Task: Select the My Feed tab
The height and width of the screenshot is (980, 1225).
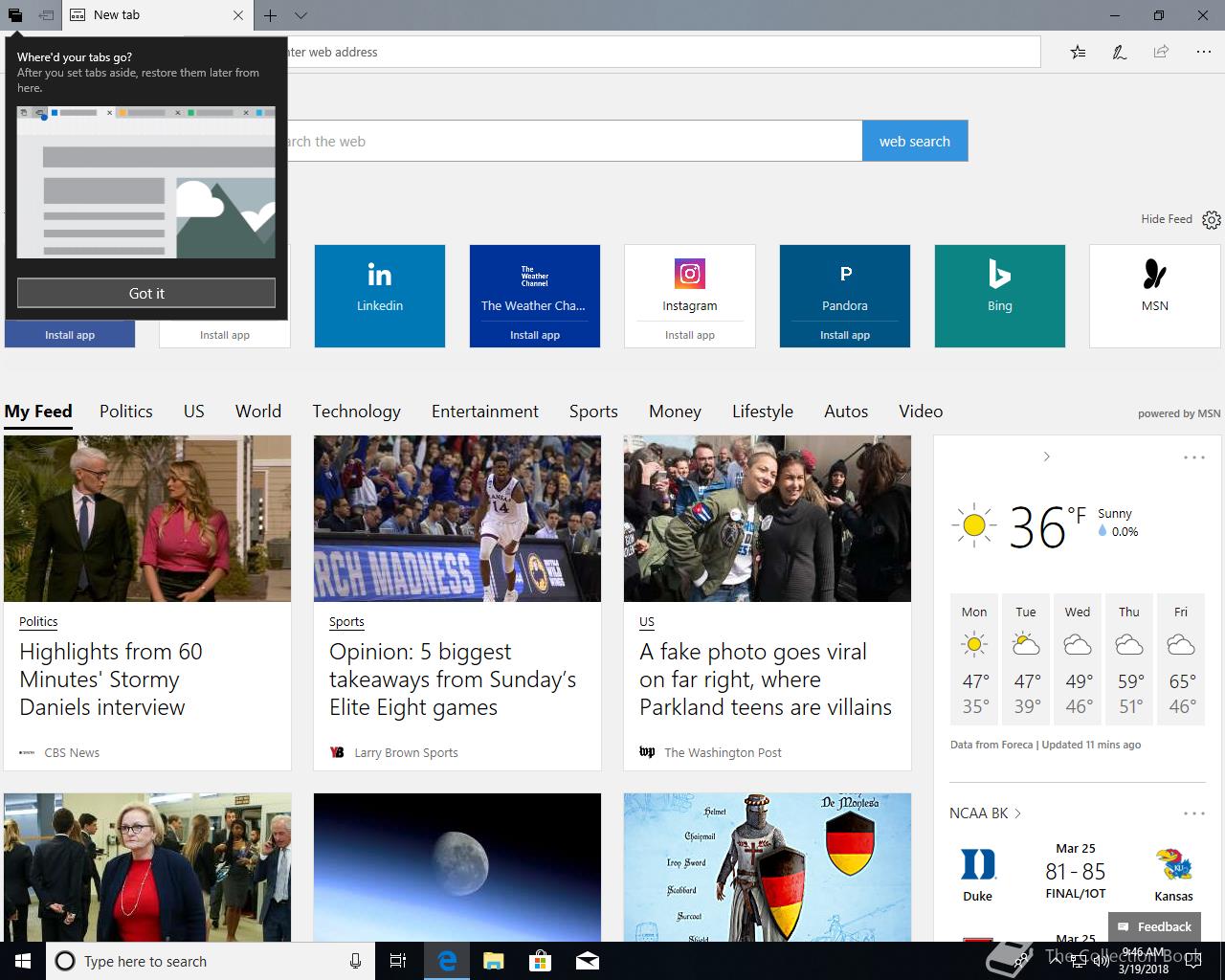Action: click(x=38, y=412)
